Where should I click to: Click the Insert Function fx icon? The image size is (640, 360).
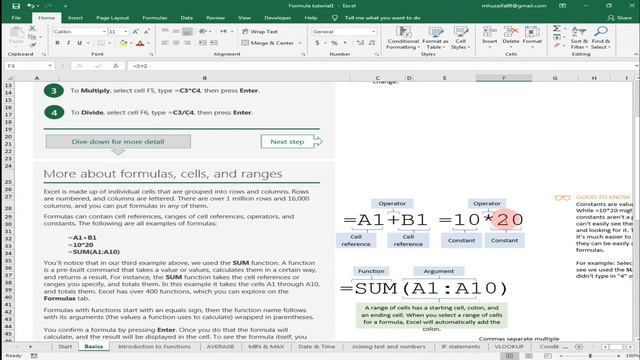[x=116, y=66]
